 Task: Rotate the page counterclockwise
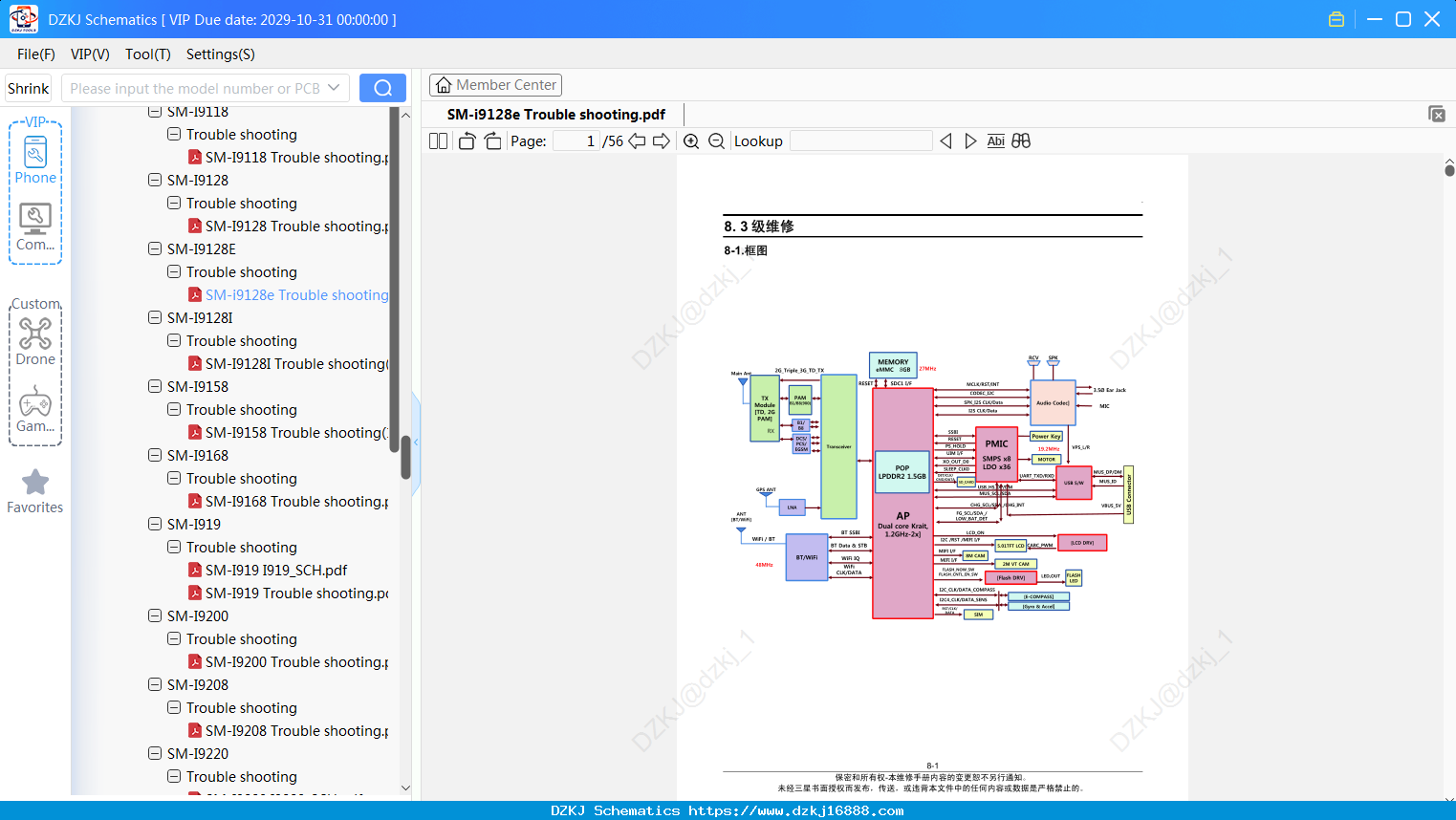pyautogui.click(x=467, y=141)
